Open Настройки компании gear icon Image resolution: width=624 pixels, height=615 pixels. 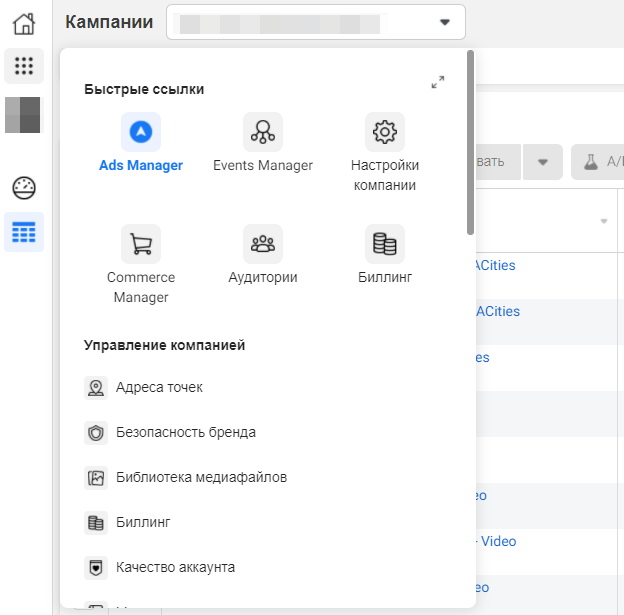[385, 132]
